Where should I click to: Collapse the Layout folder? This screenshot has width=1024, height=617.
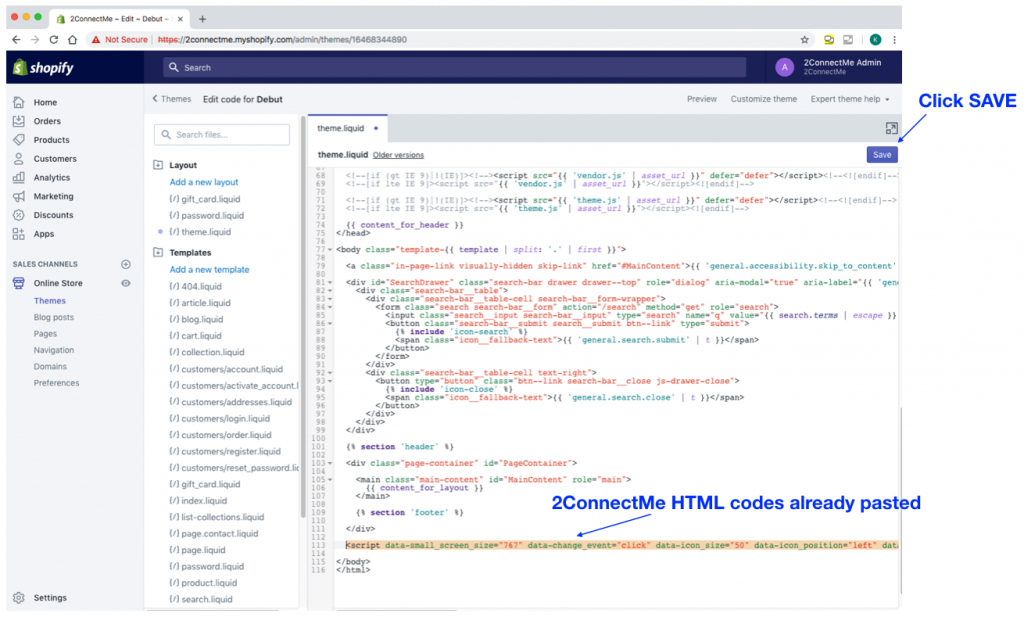point(158,165)
